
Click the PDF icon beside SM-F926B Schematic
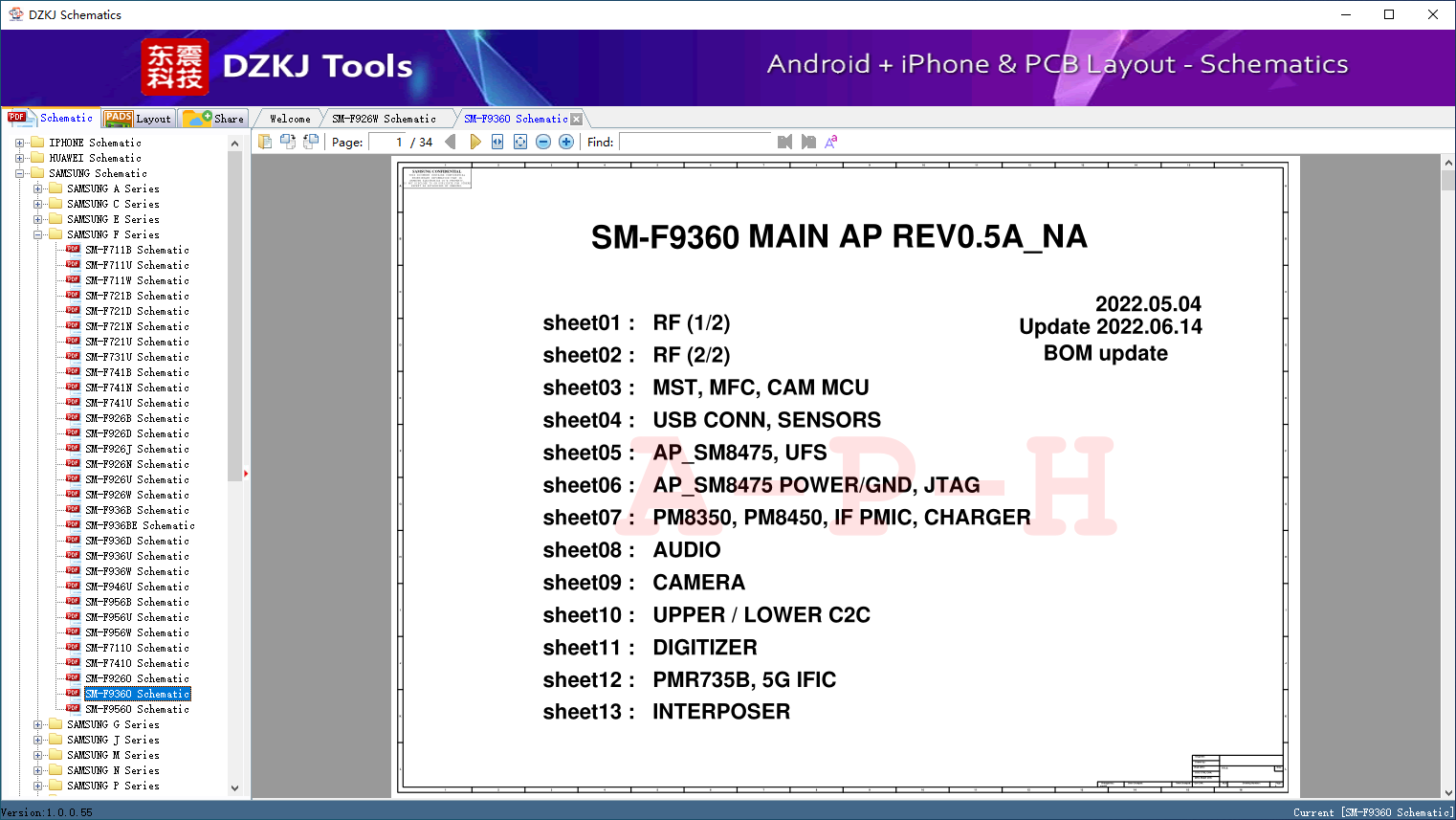point(73,418)
